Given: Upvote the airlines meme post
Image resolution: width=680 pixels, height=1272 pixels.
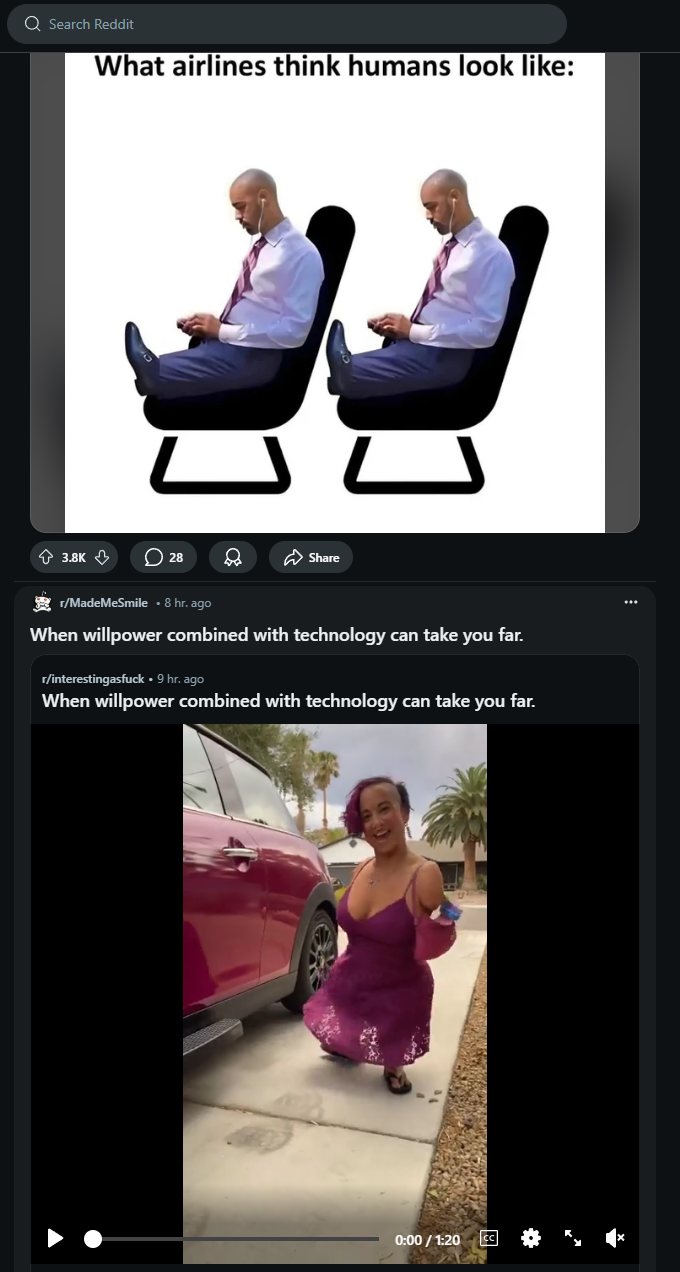Looking at the screenshot, I should pos(46,557).
